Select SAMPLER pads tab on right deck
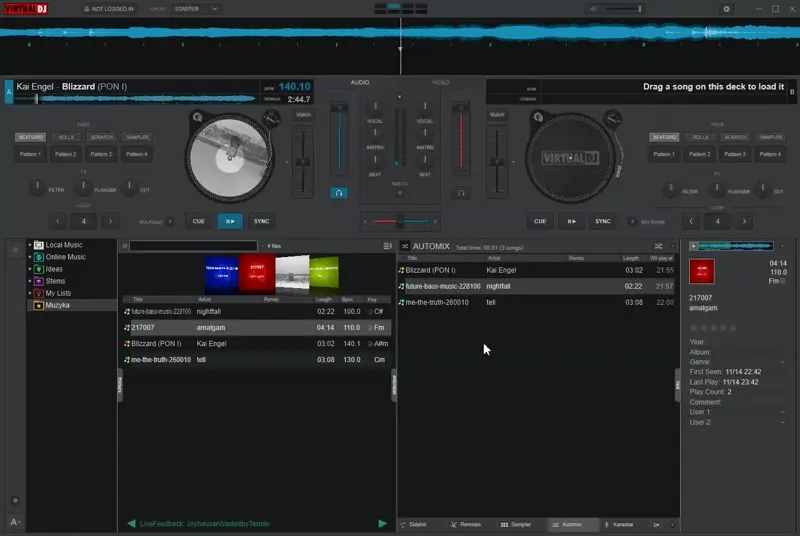This screenshot has width=800, height=536. point(770,137)
